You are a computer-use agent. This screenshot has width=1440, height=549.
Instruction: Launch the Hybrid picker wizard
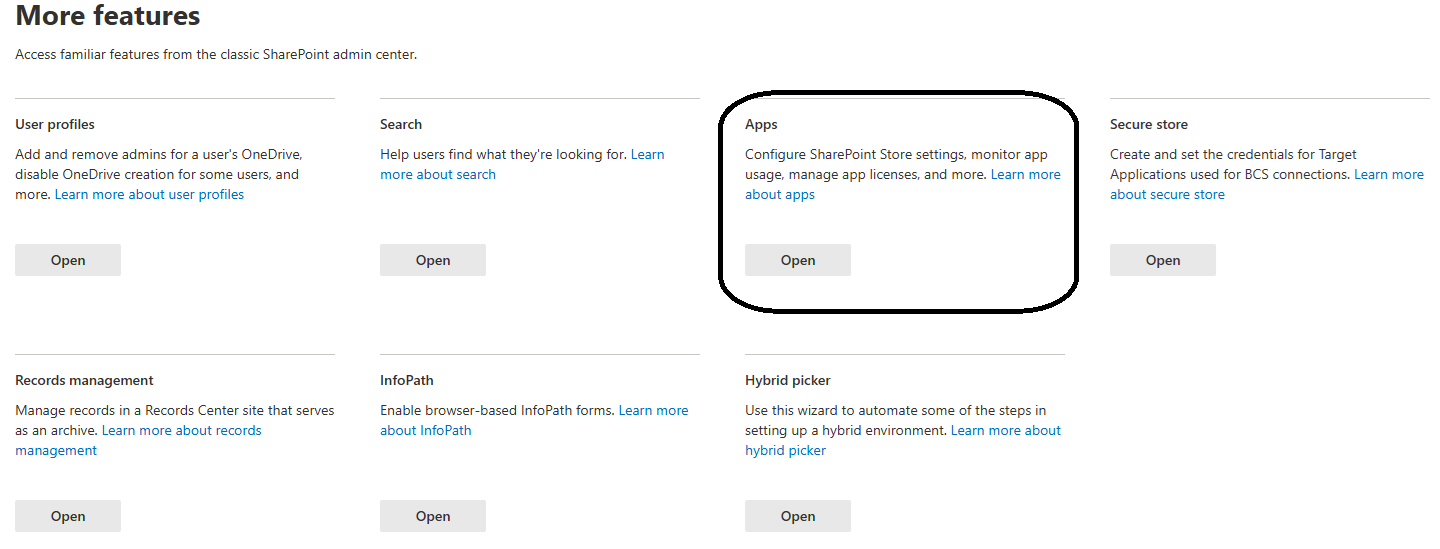click(797, 516)
